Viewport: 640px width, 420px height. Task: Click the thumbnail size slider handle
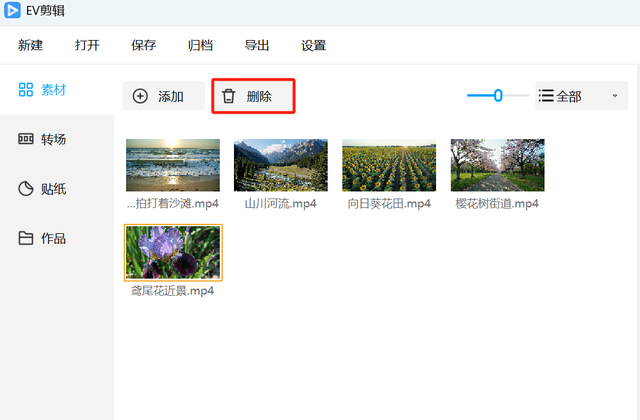498,96
